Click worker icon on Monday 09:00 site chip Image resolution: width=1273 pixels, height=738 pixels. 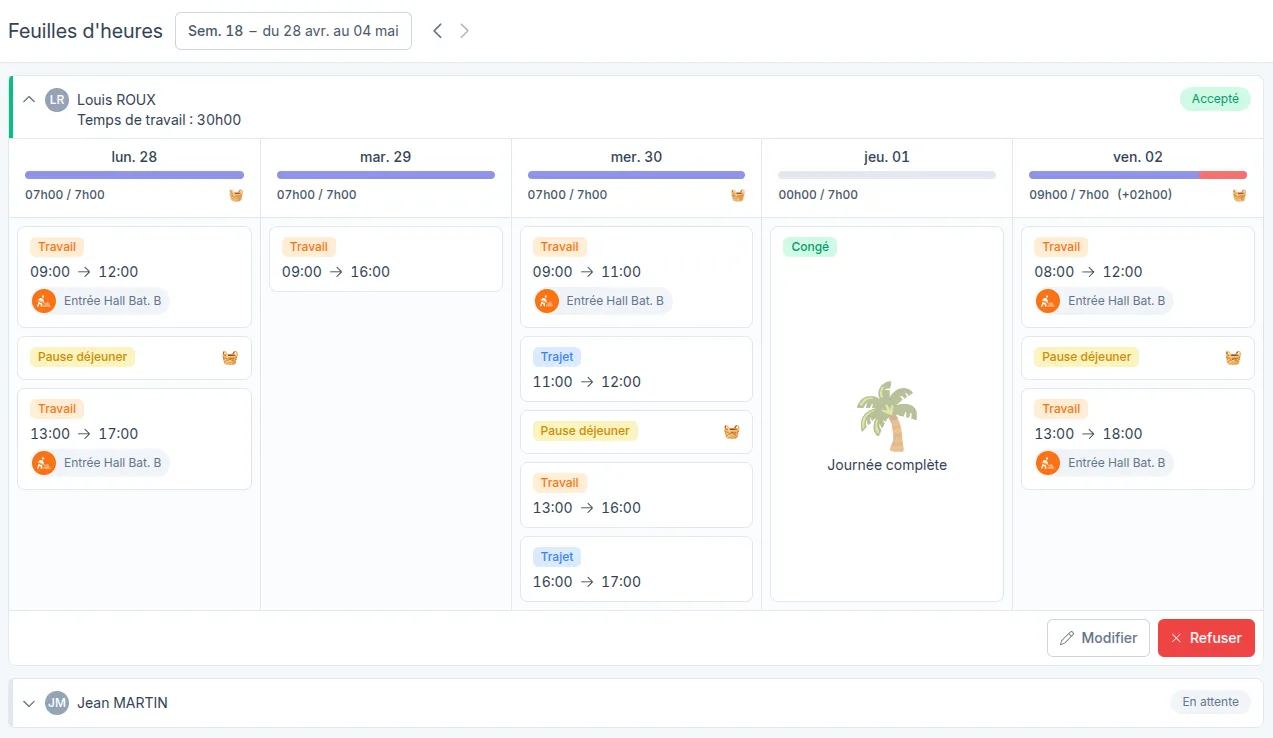[44, 301]
